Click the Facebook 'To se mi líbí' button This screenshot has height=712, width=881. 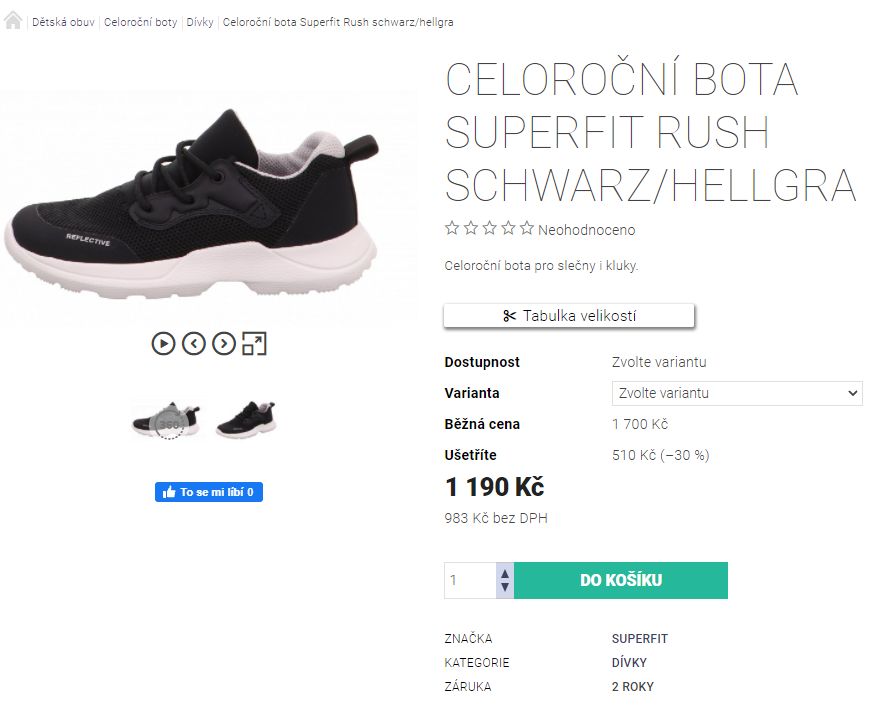pos(209,492)
